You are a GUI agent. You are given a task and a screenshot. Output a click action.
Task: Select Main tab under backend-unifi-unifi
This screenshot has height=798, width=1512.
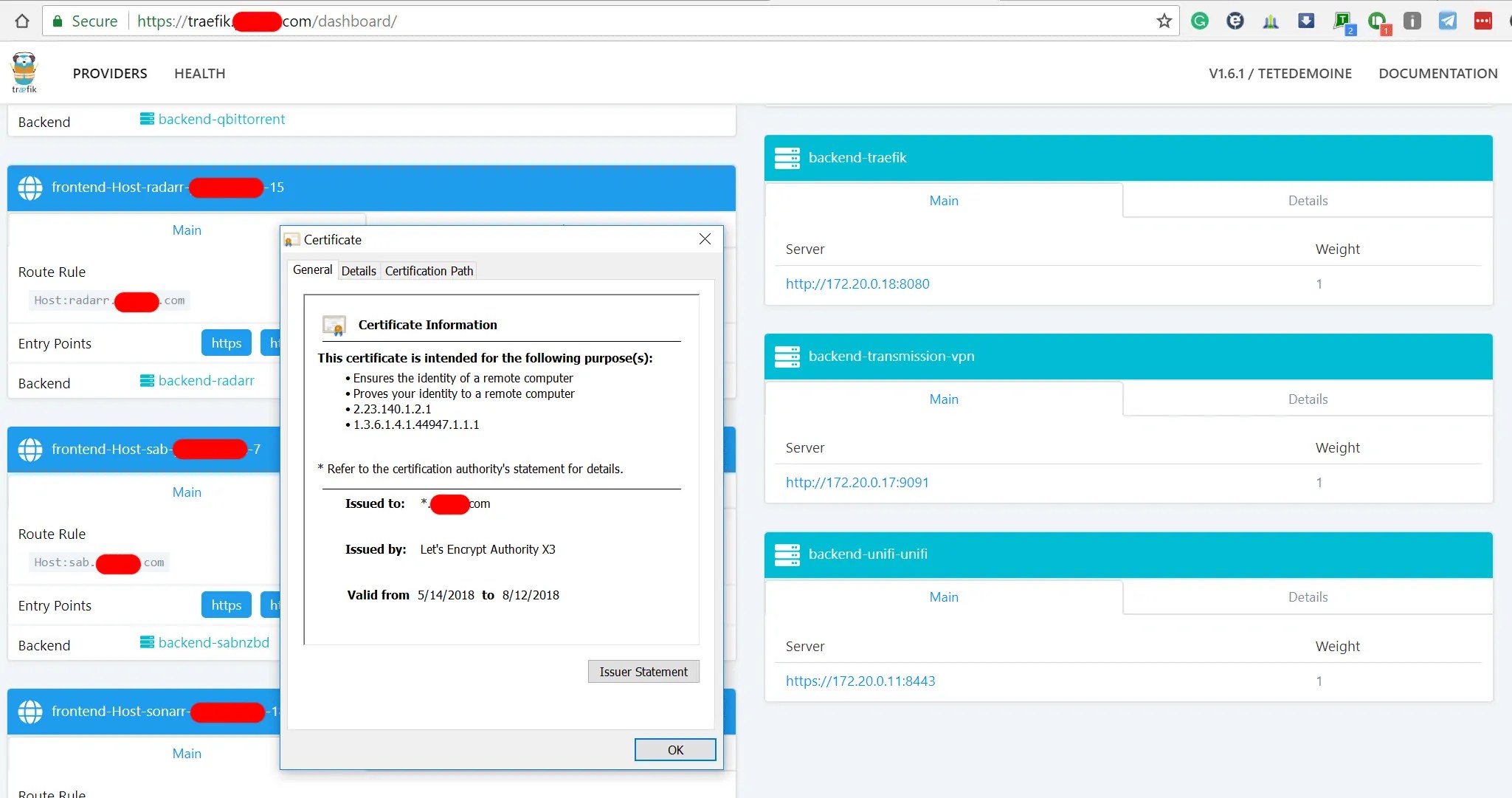pyautogui.click(x=944, y=597)
